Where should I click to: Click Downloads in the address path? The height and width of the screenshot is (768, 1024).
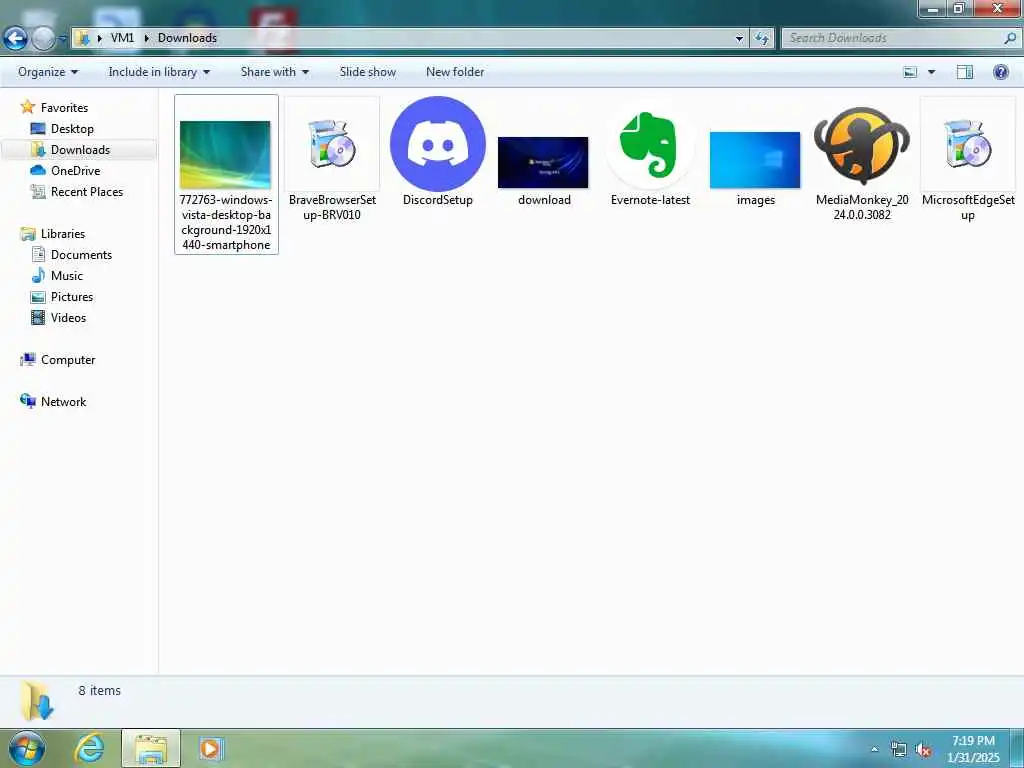[x=187, y=38]
